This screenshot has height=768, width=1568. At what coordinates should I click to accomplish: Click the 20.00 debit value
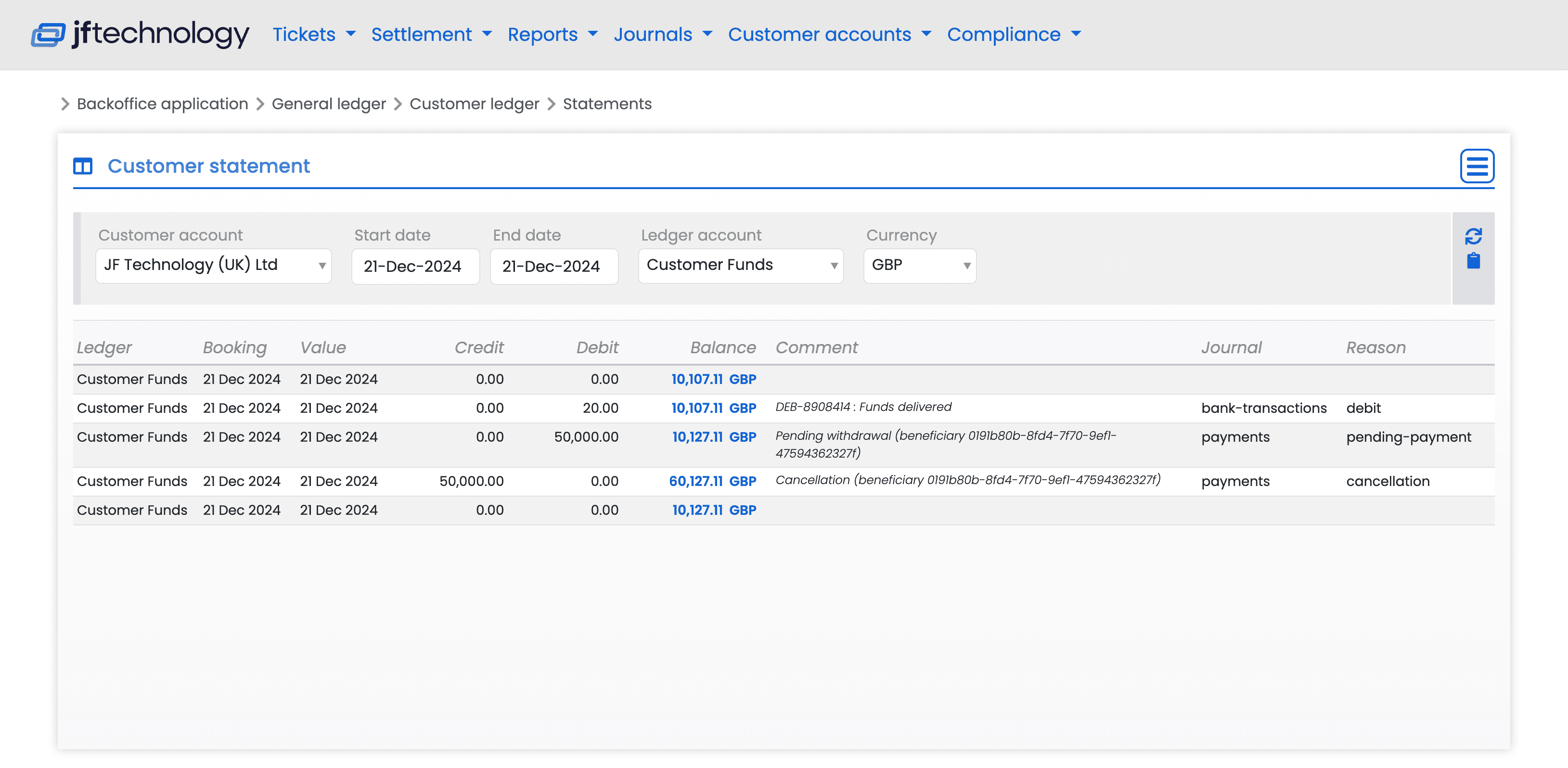tap(600, 408)
